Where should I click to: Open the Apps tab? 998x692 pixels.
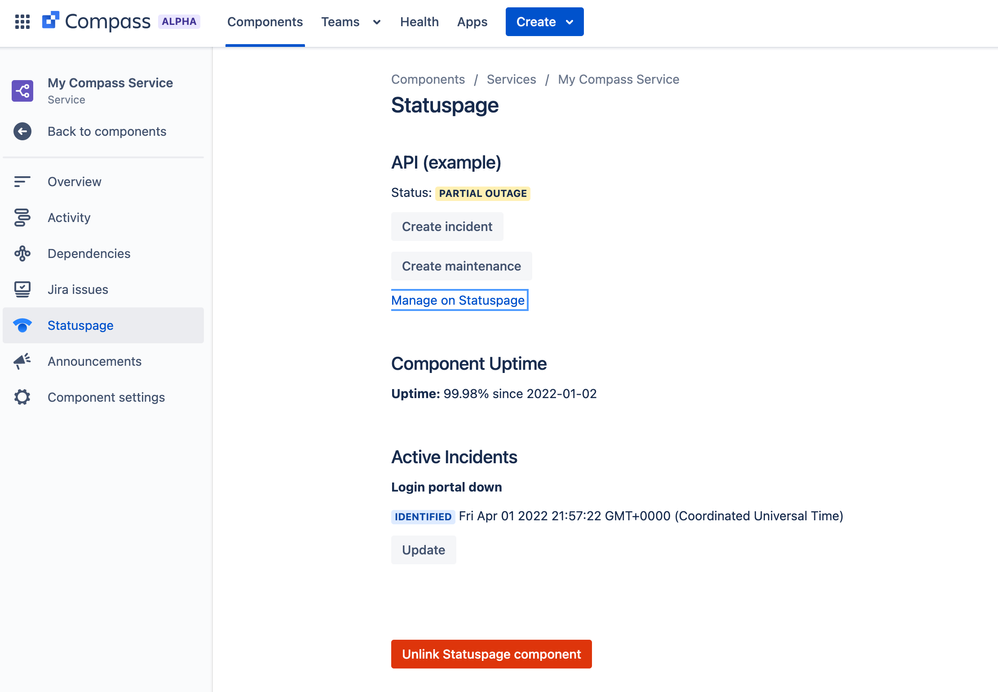point(472,22)
